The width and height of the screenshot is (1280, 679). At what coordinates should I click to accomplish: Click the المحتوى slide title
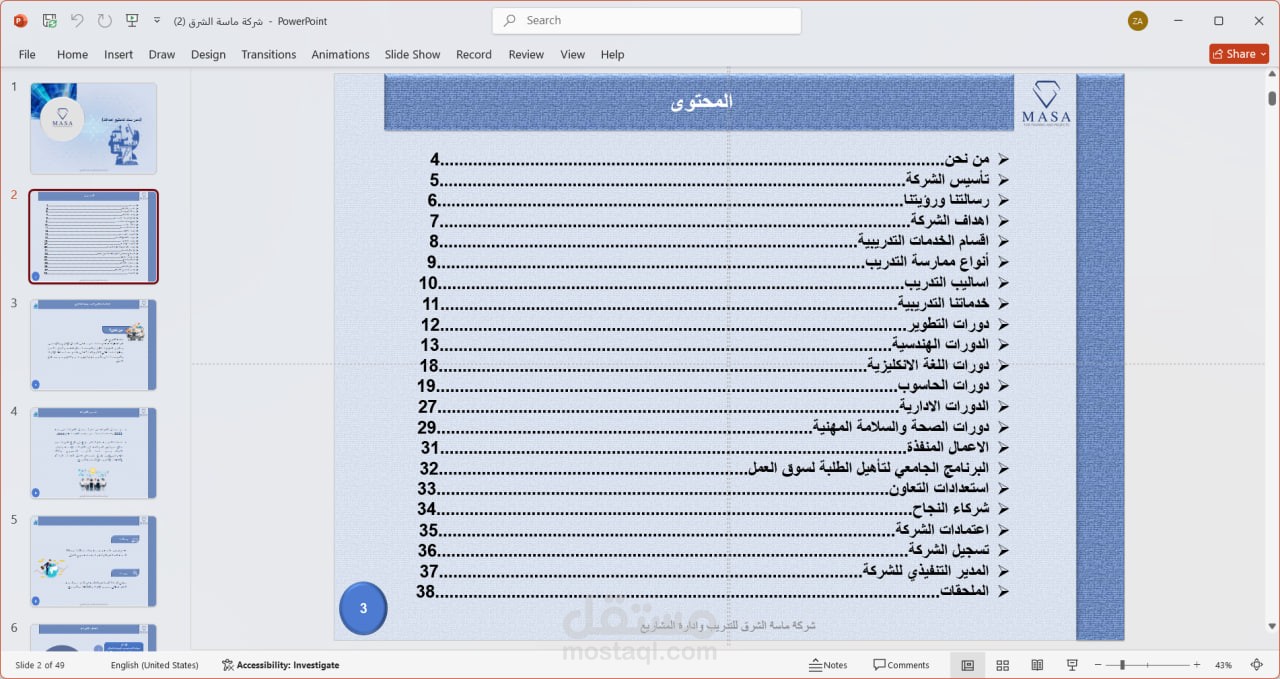tap(701, 101)
